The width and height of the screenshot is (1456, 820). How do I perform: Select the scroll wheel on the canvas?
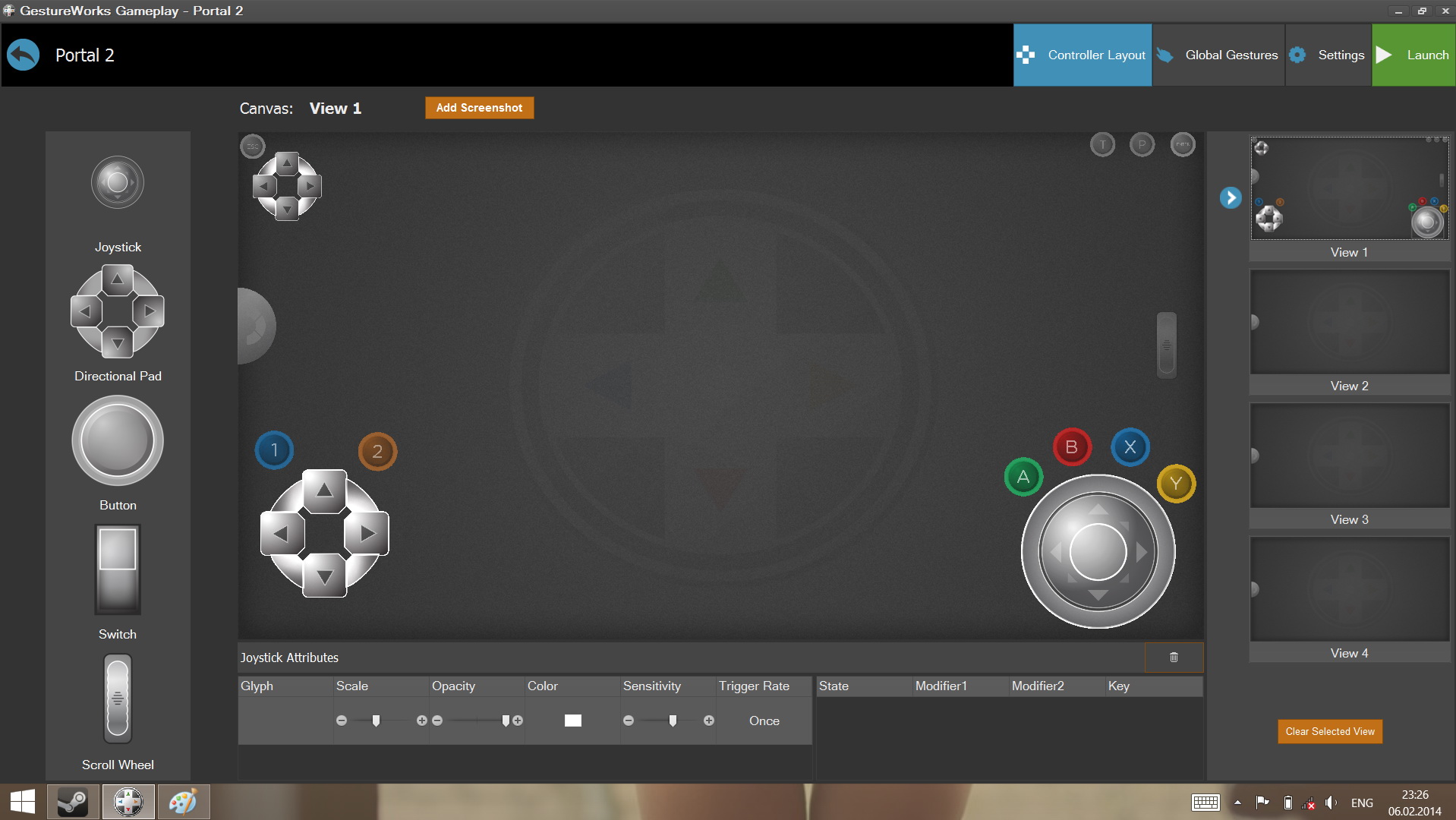tap(1167, 345)
